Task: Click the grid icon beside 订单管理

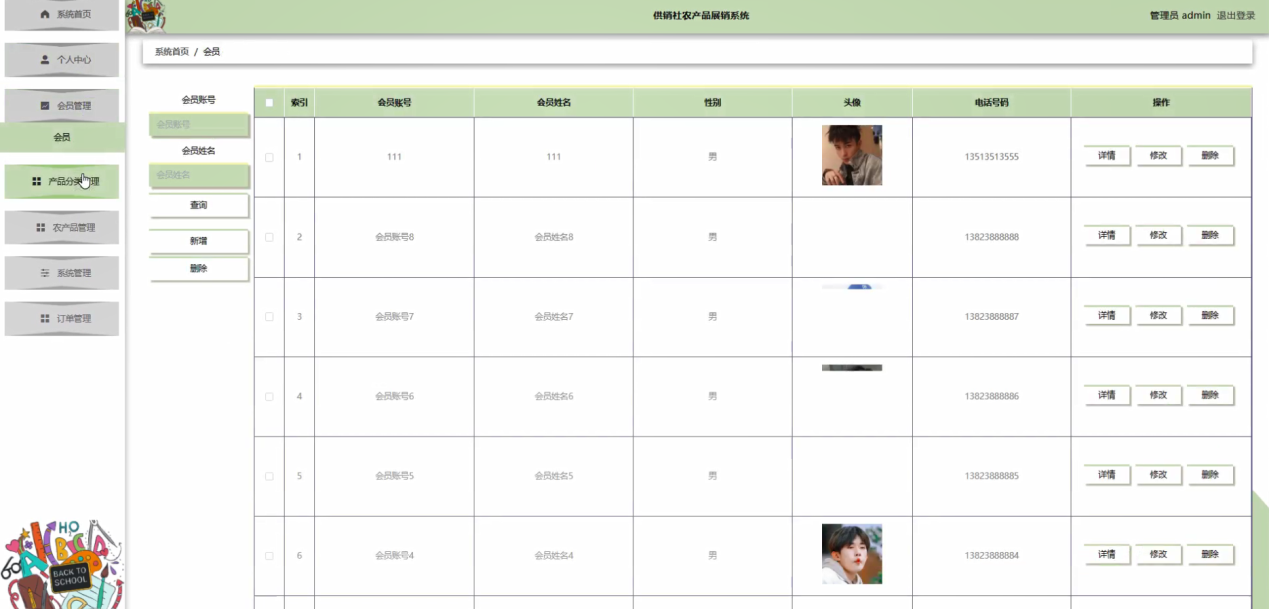Action: [x=45, y=318]
